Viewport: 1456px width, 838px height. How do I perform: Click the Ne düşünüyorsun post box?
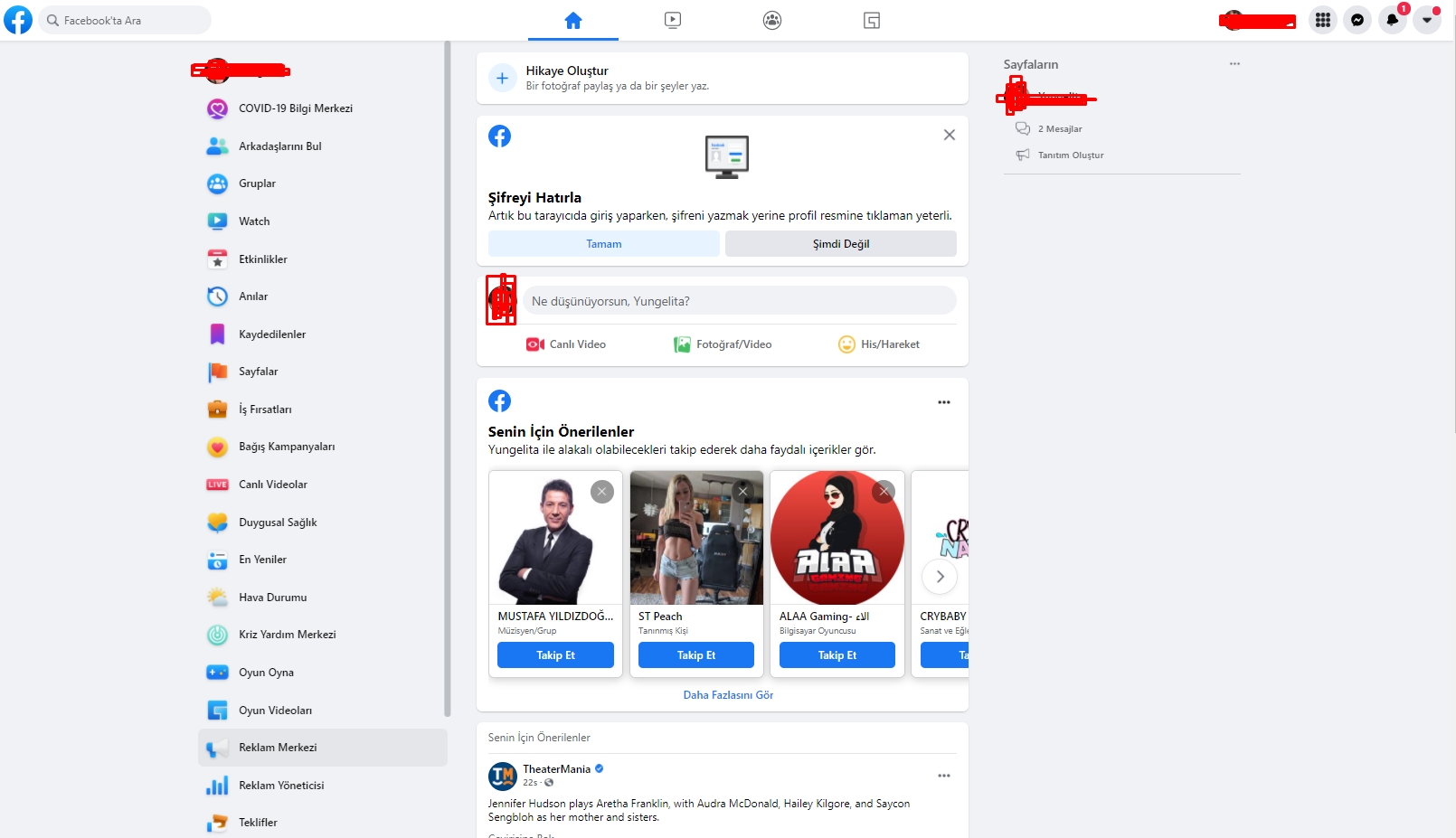[740, 301]
